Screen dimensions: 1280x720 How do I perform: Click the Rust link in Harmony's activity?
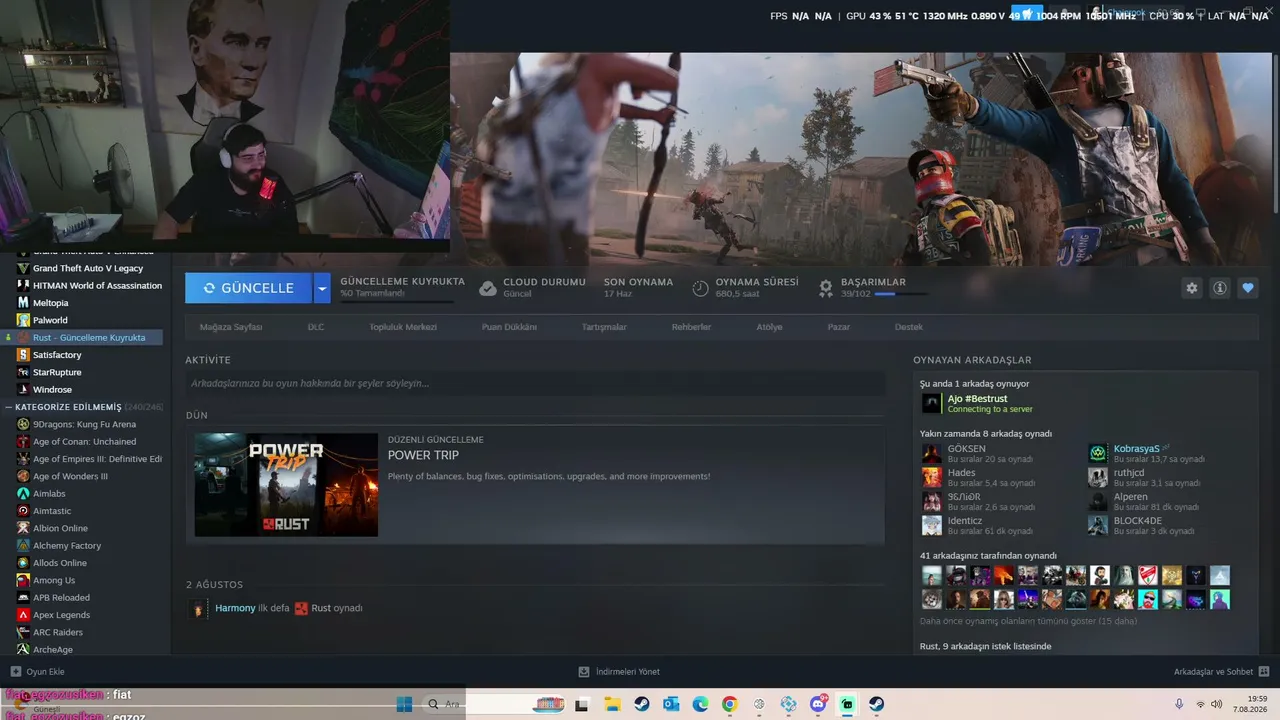(321, 608)
